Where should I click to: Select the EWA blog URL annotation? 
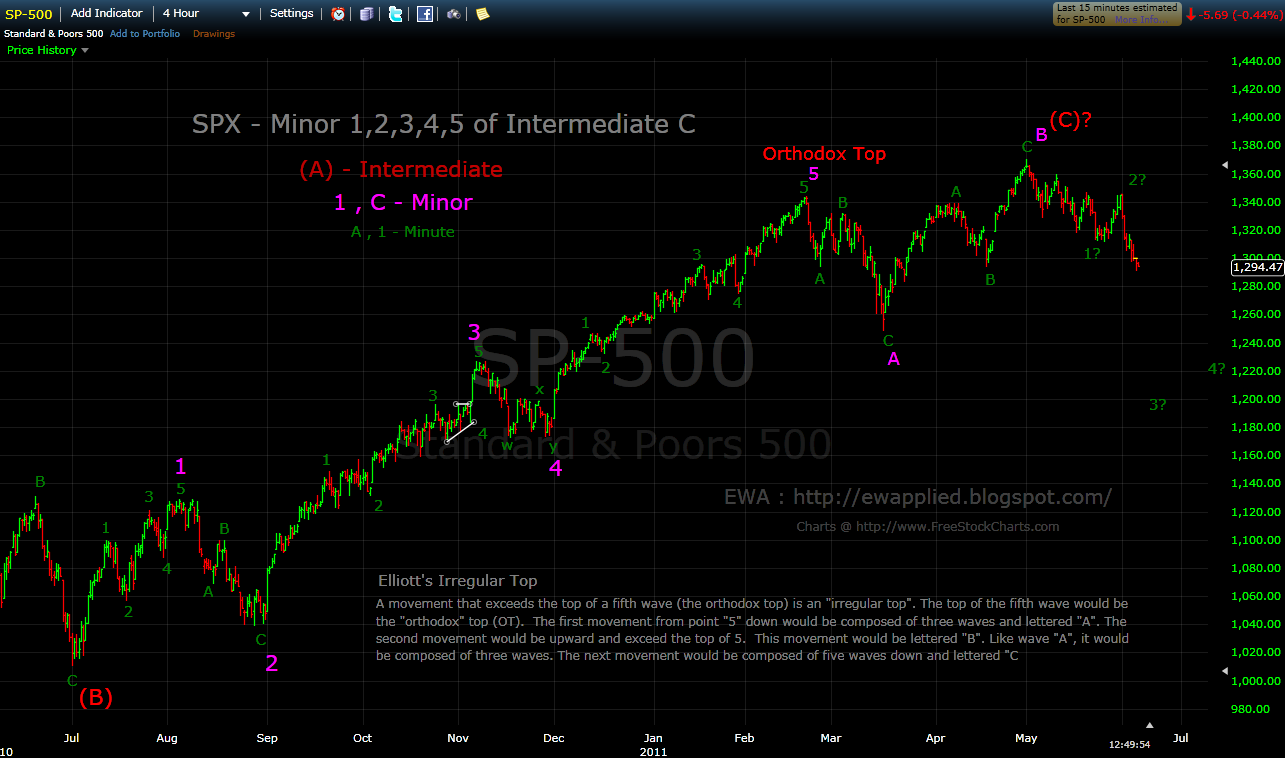[x=918, y=497]
